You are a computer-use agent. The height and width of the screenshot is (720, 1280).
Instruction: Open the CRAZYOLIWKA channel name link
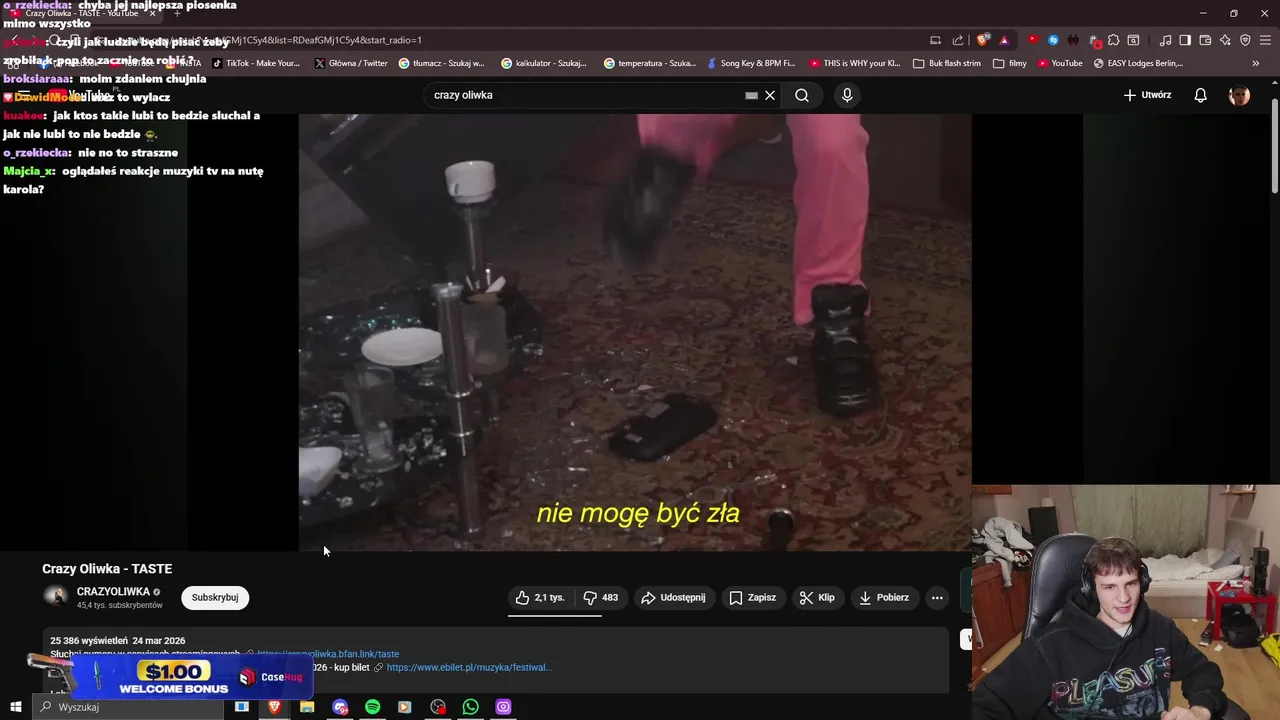point(113,592)
